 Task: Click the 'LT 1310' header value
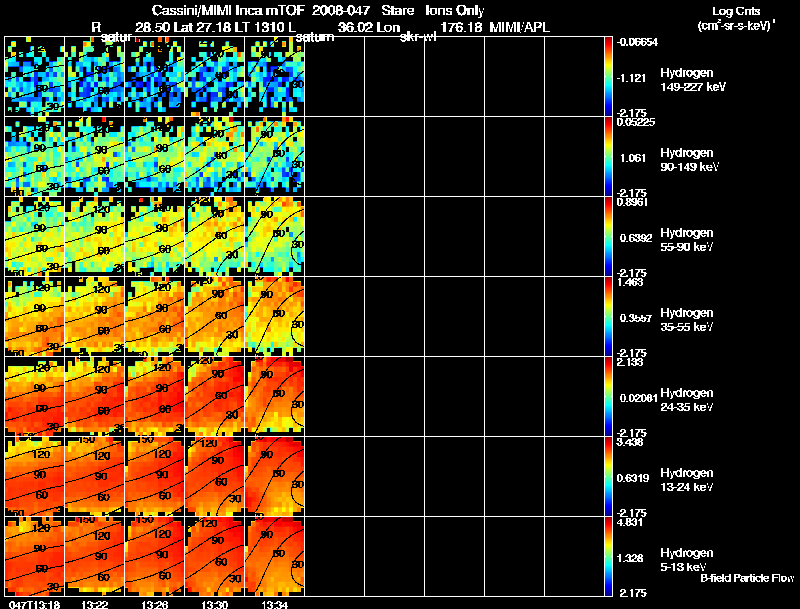click(x=262, y=27)
